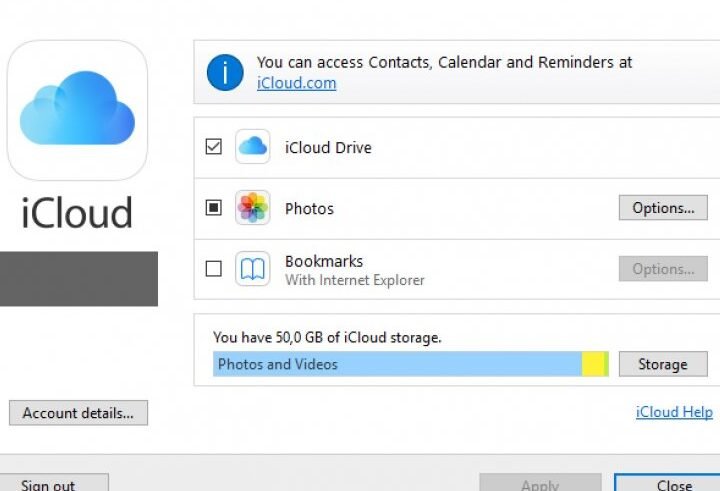Click the Contacts, Calendar and Reminders message
Screen dimensions: 720x491
444,62
